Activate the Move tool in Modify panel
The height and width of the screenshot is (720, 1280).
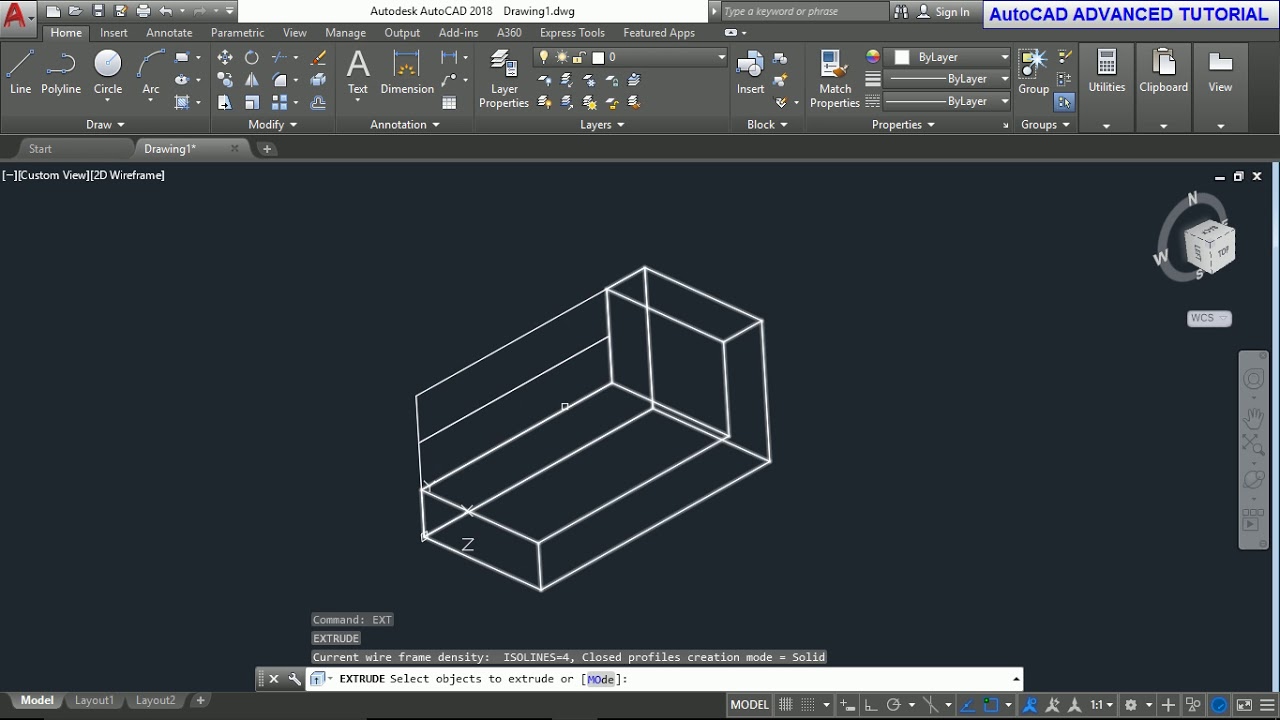pyautogui.click(x=225, y=58)
